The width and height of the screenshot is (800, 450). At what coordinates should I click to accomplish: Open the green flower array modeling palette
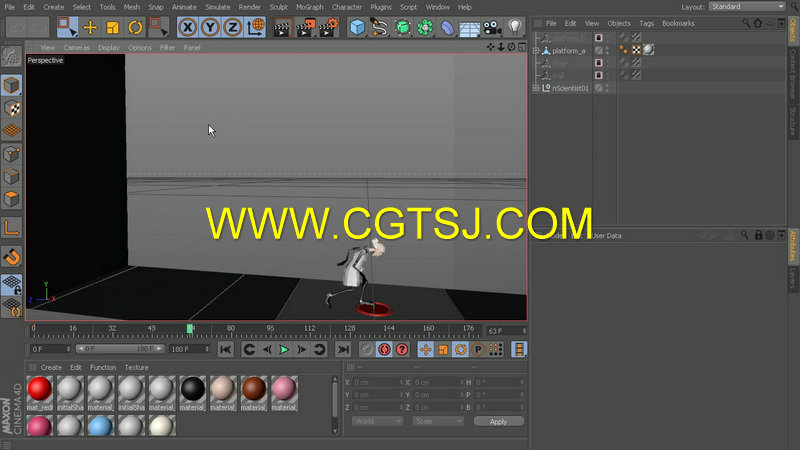tap(424, 28)
